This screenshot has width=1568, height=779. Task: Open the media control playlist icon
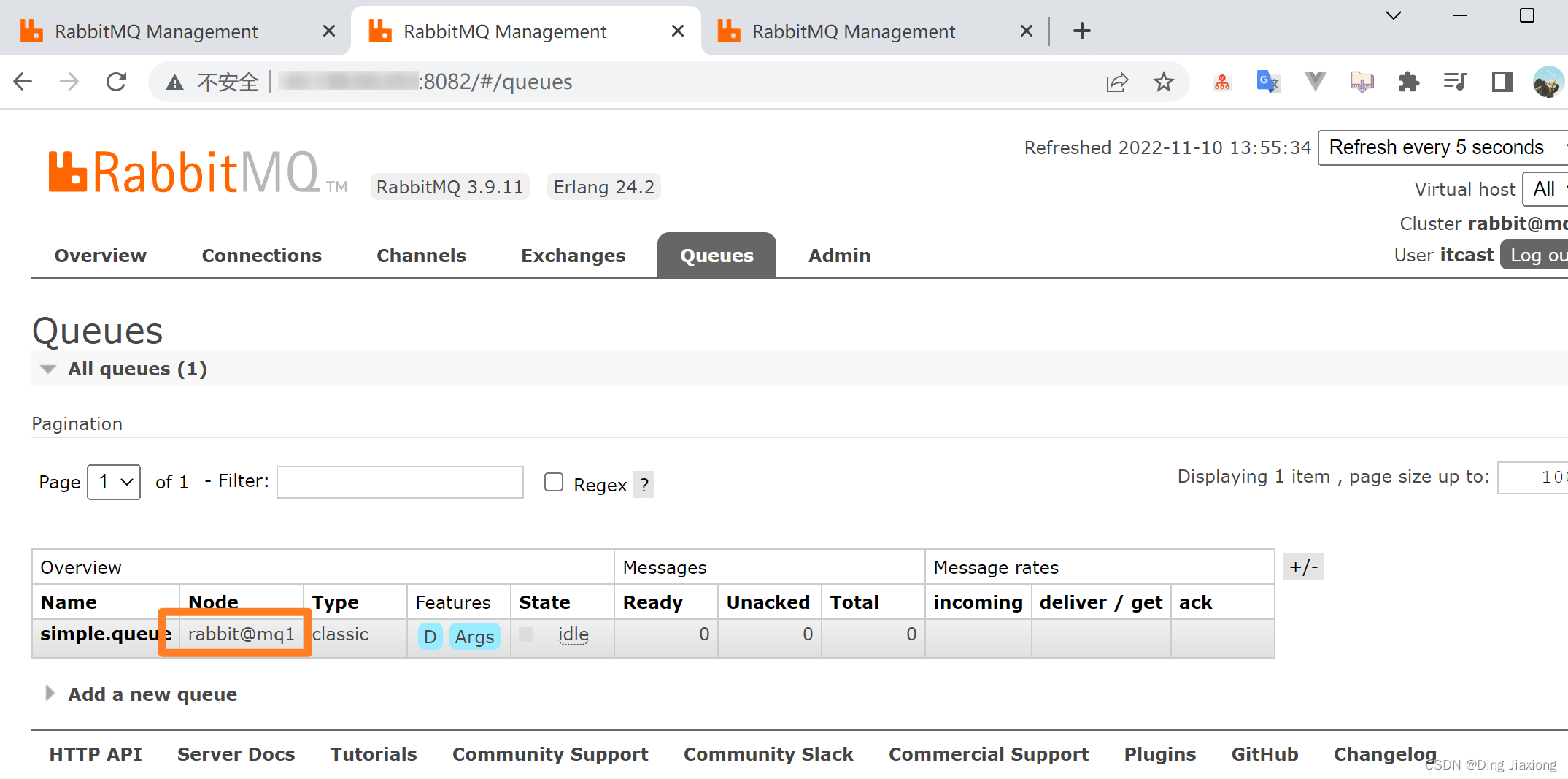tap(1456, 82)
